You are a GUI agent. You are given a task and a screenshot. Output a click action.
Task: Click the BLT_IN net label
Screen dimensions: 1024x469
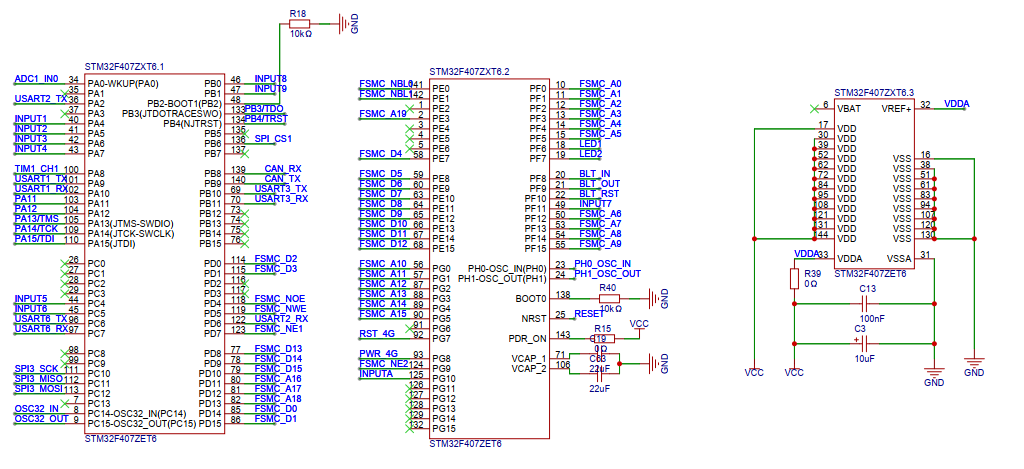coord(595,174)
